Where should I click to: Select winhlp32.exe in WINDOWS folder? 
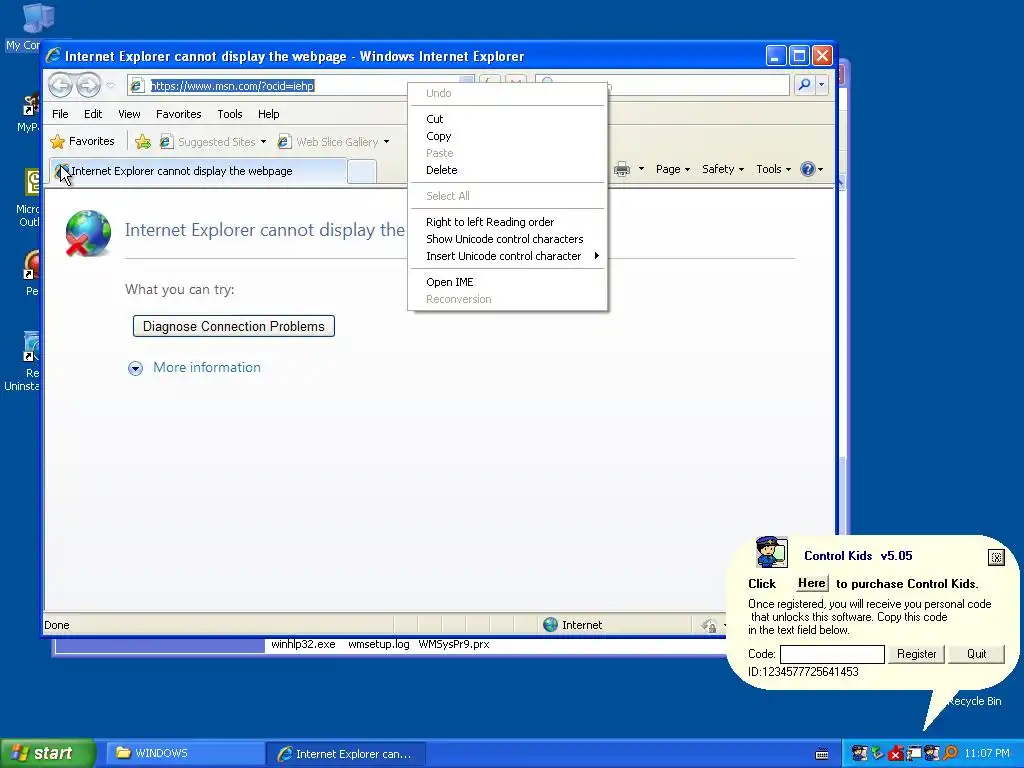303,644
